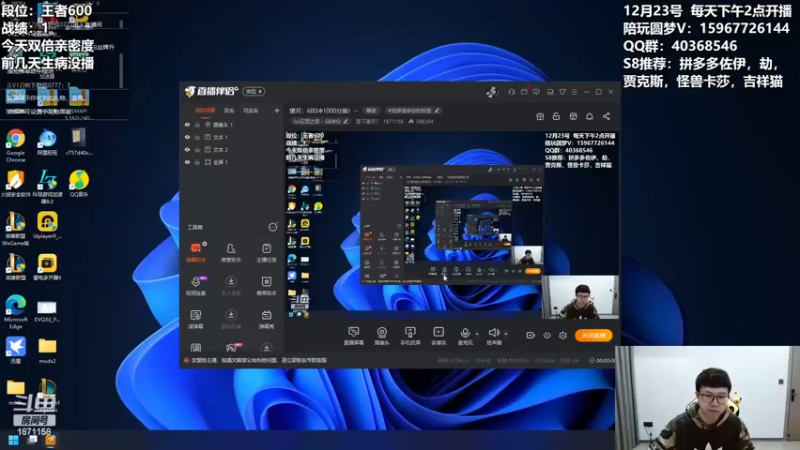The image size is (800, 450).
Task: Select the webcam thumbnail in the preview
Action: coord(580,297)
